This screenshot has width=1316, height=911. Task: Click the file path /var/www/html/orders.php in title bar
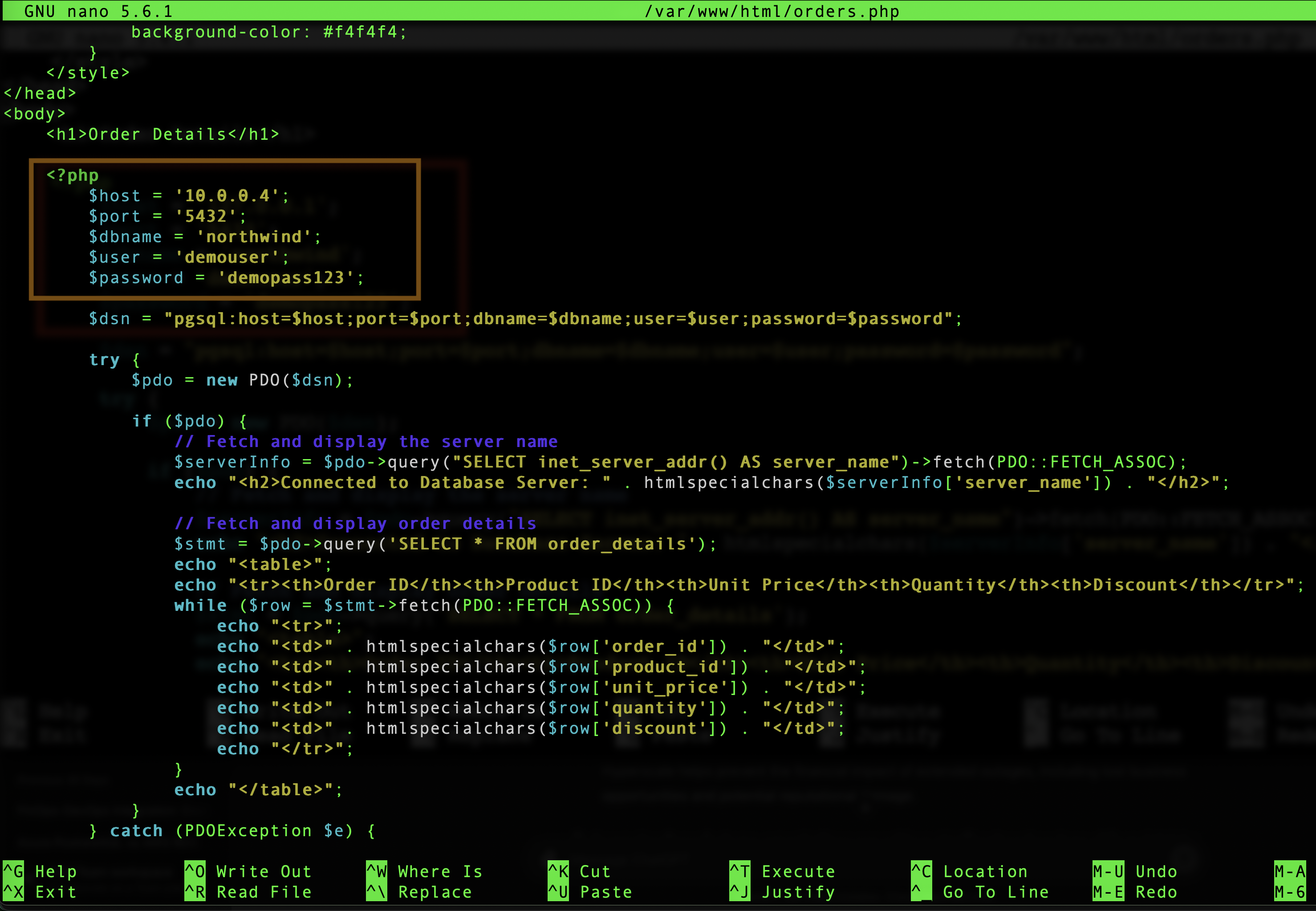[772, 11]
